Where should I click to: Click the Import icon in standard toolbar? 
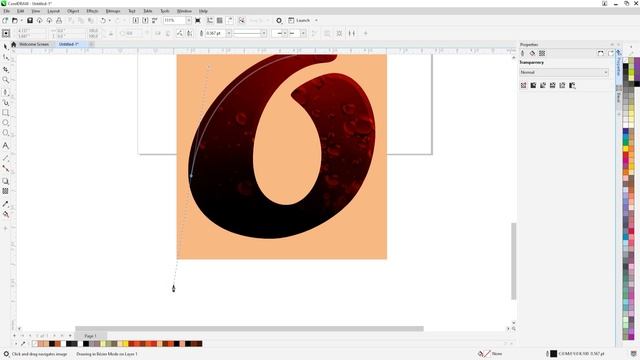tap(136, 20)
